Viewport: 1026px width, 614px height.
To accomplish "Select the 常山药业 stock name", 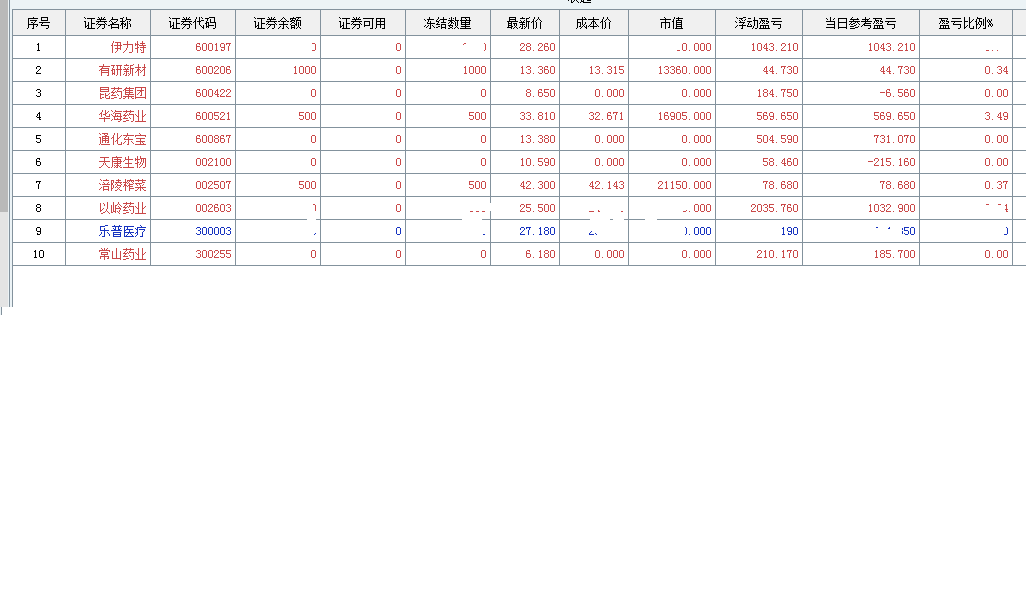I will [x=122, y=254].
